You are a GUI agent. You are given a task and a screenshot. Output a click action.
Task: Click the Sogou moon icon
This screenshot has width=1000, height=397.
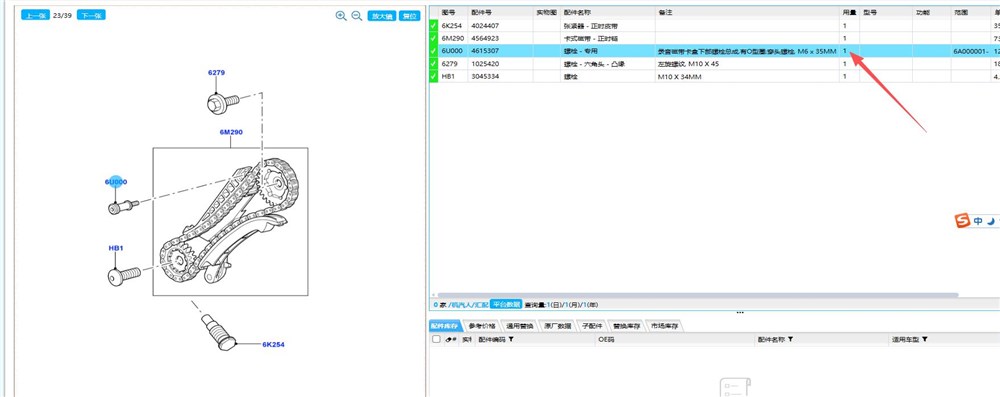(x=991, y=221)
